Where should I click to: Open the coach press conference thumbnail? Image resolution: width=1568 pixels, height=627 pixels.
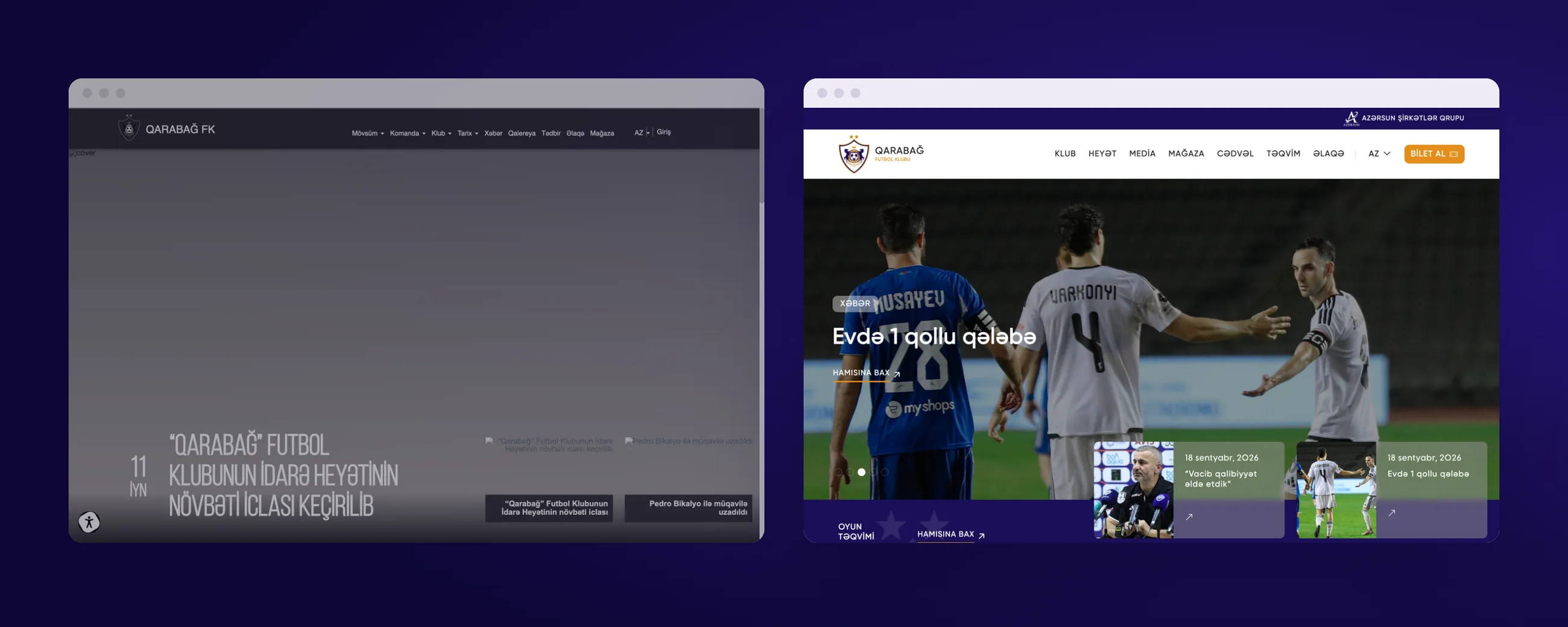point(1133,490)
